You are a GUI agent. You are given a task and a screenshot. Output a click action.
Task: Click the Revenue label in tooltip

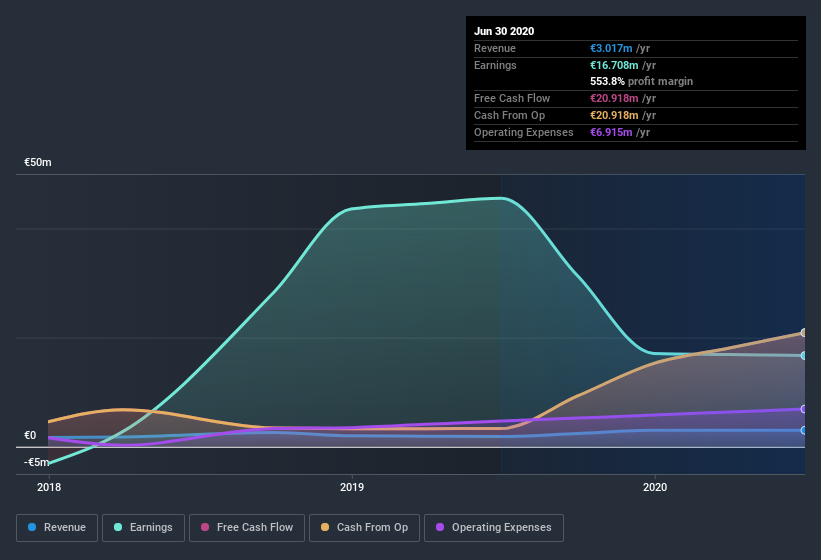point(495,48)
